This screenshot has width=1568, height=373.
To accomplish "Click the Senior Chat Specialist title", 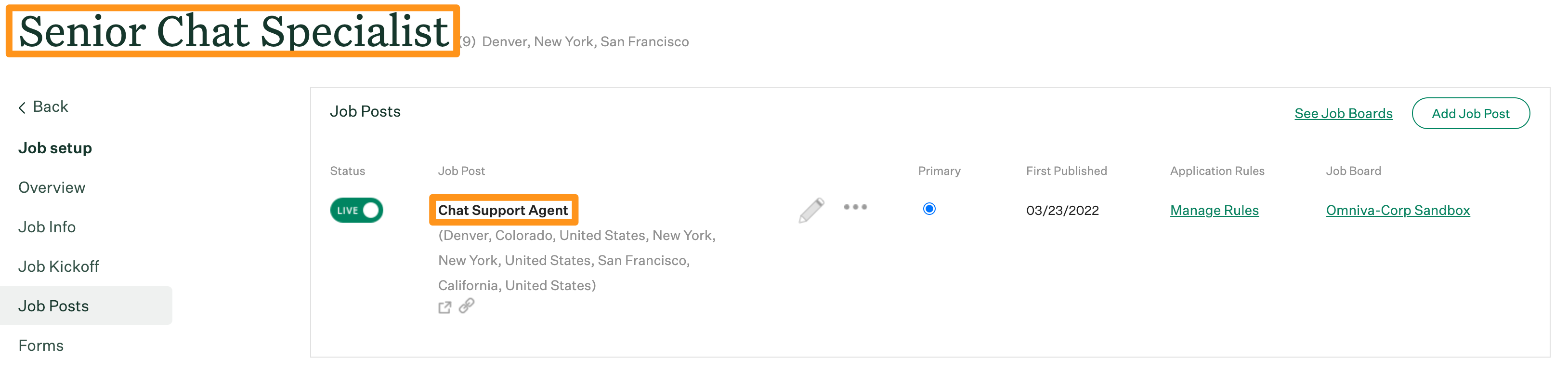I will click(x=232, y=31).
